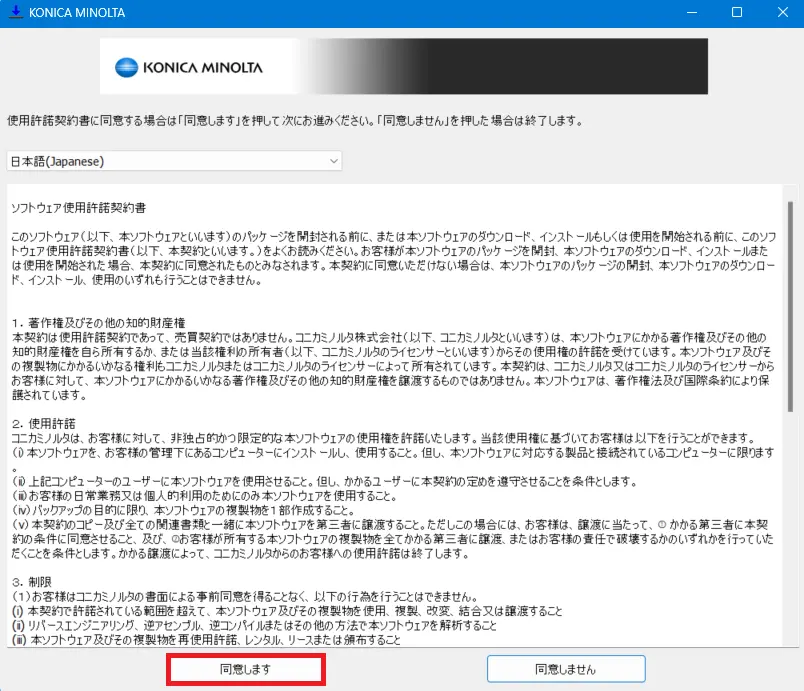804x691 pixels.
Task: Click the chevron arrow on the language selector
Action: click(x=332, y=161)
